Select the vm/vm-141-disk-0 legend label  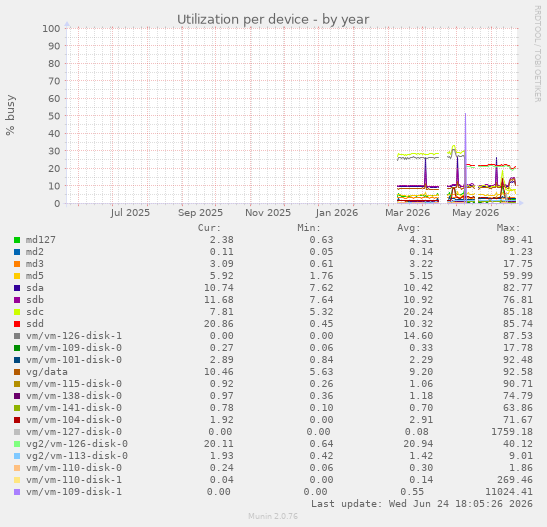(74, 408)
